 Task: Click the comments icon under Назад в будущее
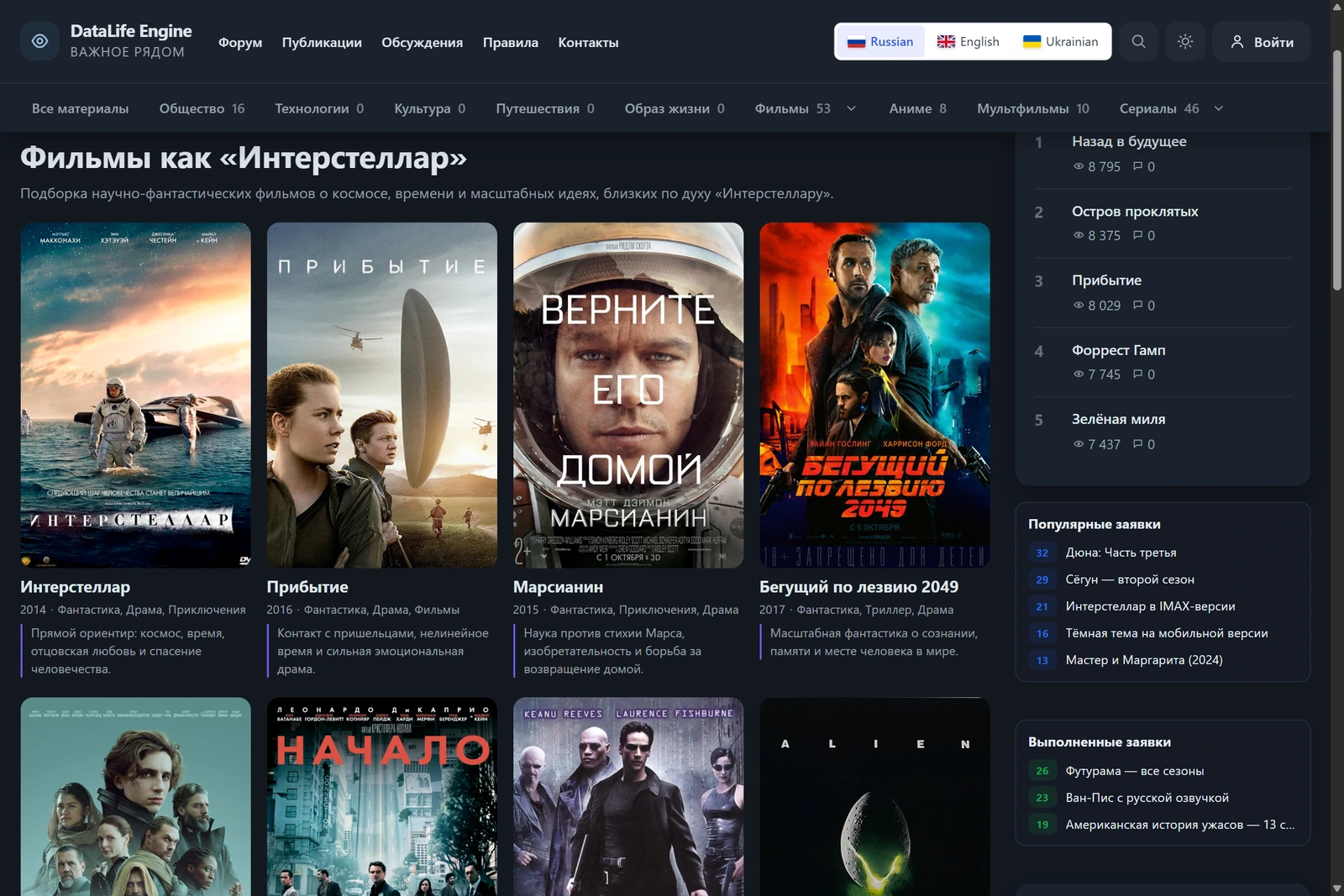pyautogui.click(x=1137, y=166)
